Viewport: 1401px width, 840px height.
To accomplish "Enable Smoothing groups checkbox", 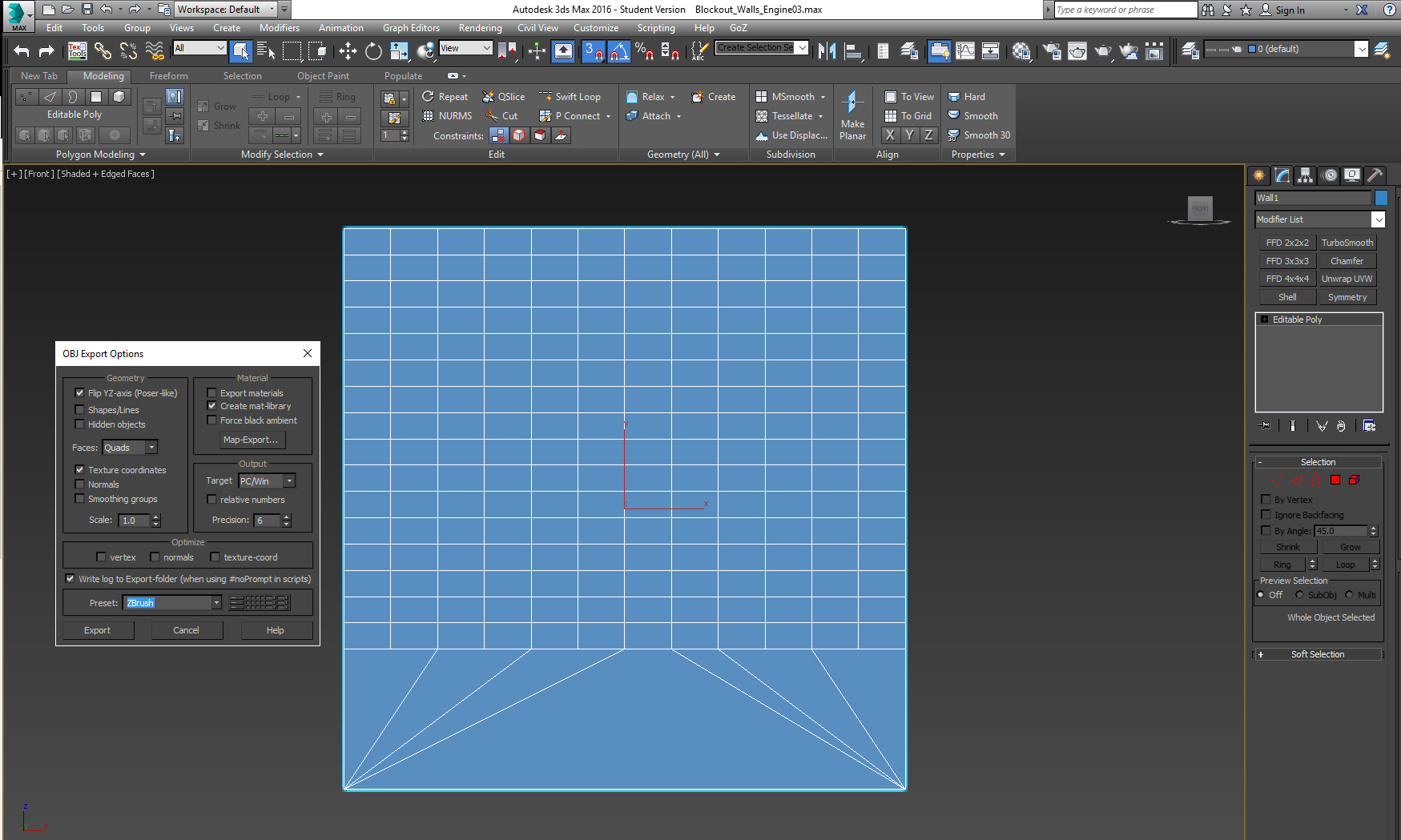I will (79, 499).
